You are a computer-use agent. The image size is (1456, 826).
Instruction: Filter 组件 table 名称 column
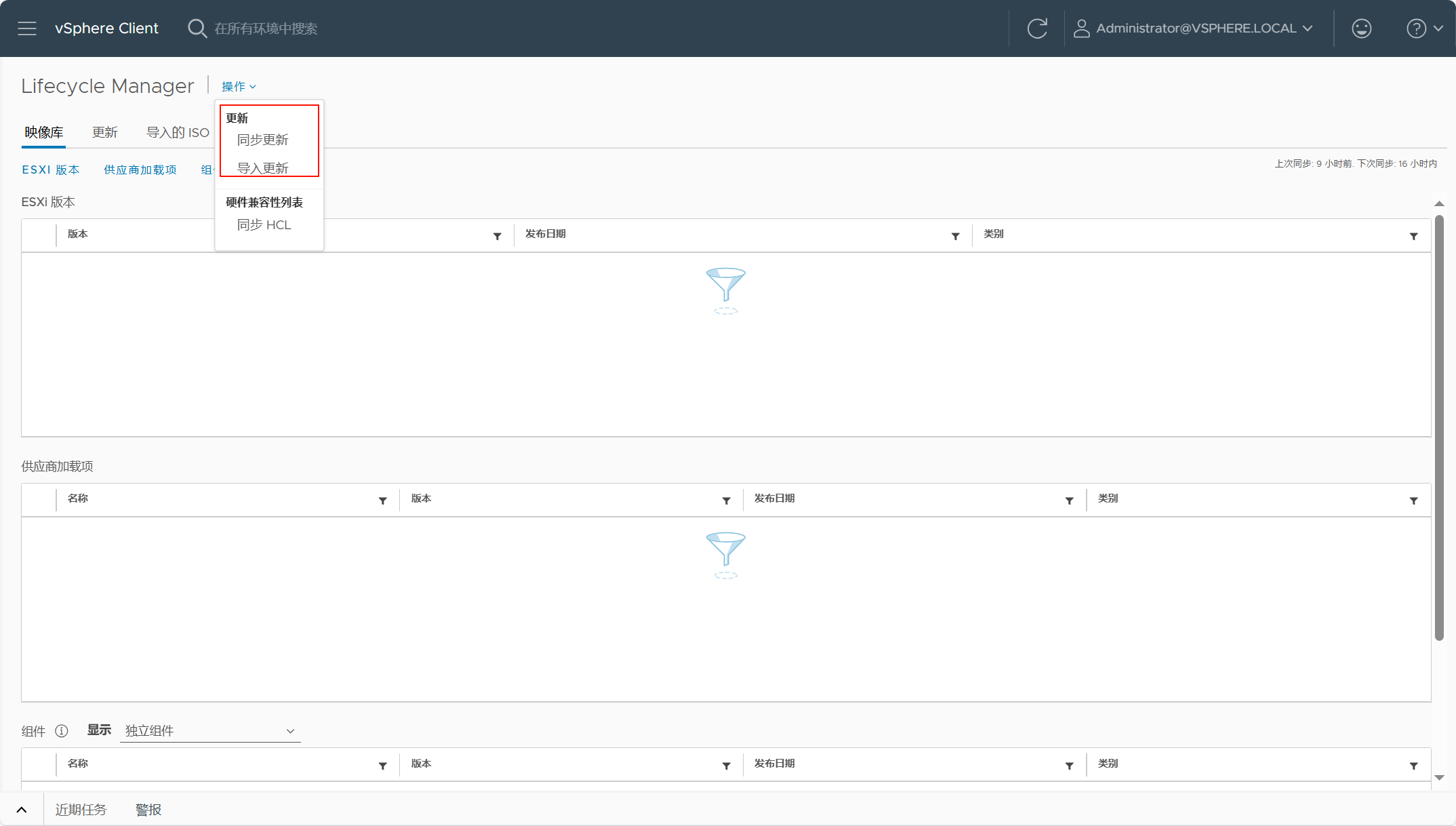(382, 766)
